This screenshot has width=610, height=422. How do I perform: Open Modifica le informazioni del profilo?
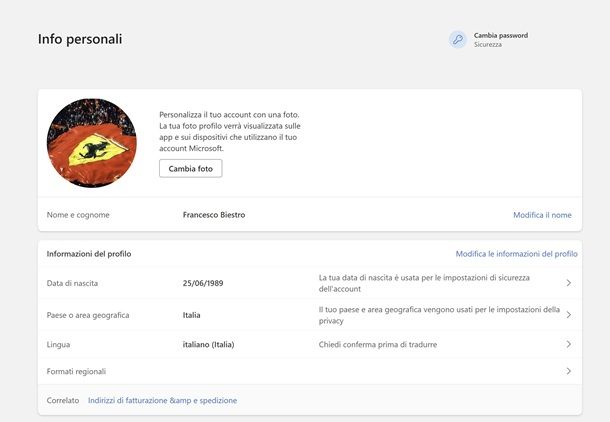[x=516, y=254]
